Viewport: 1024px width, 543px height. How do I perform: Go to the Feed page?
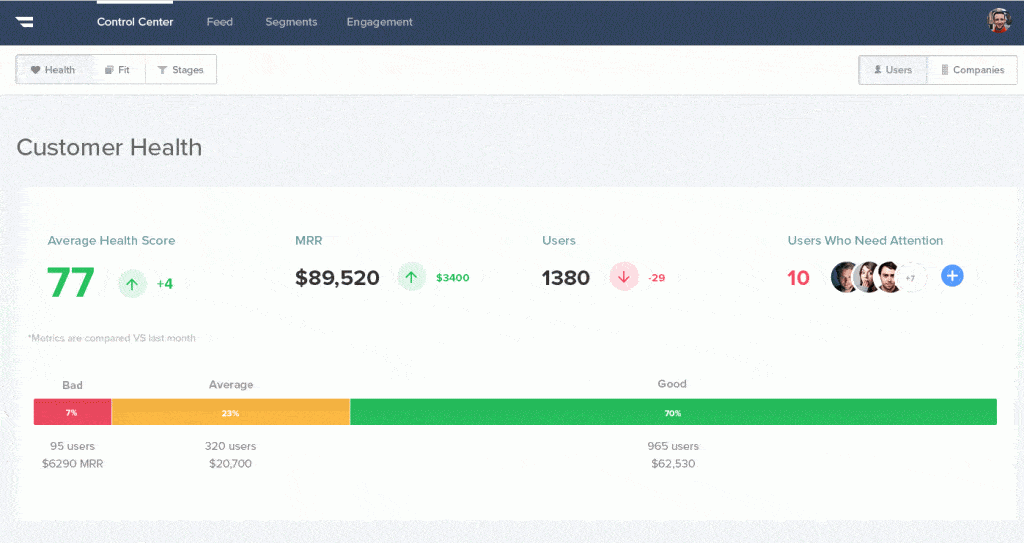pos(219,22)
